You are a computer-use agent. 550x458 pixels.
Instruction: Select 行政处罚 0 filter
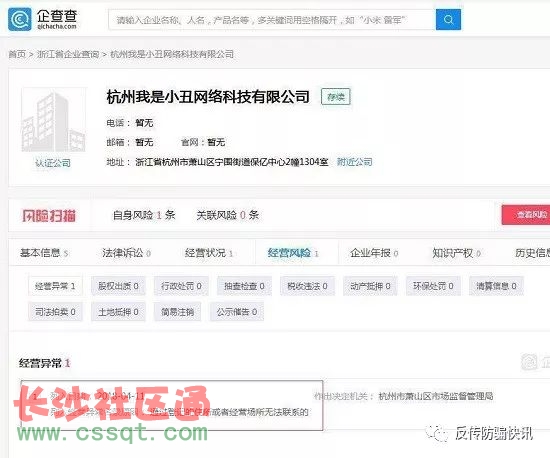[x=181, y=286]
